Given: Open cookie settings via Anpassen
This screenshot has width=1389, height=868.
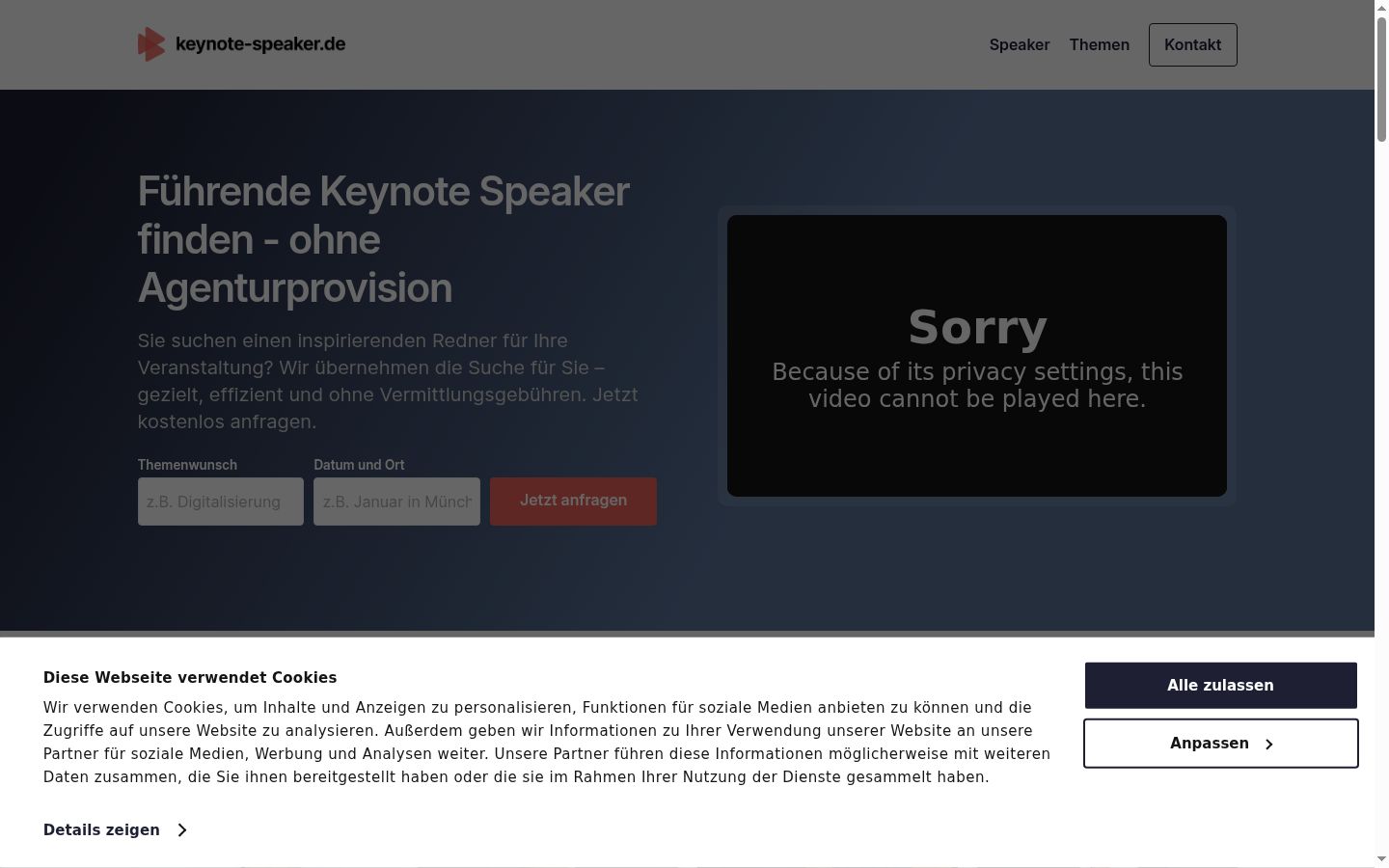Looking at the screenshot, I should click(x=1221, y=744).
